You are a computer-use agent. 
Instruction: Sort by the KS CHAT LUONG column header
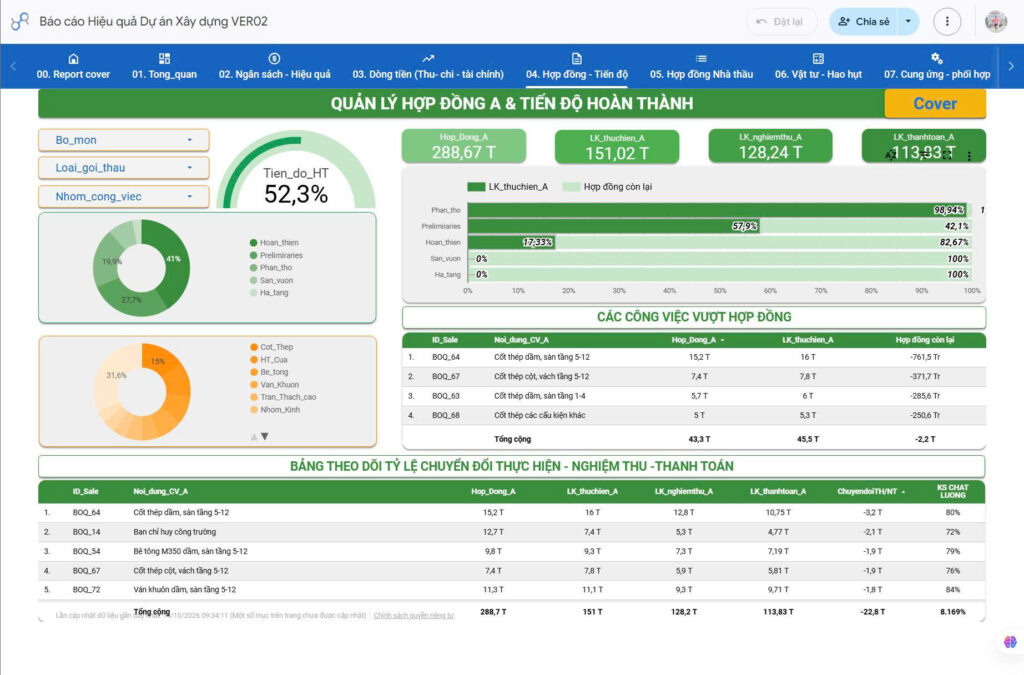952,492
